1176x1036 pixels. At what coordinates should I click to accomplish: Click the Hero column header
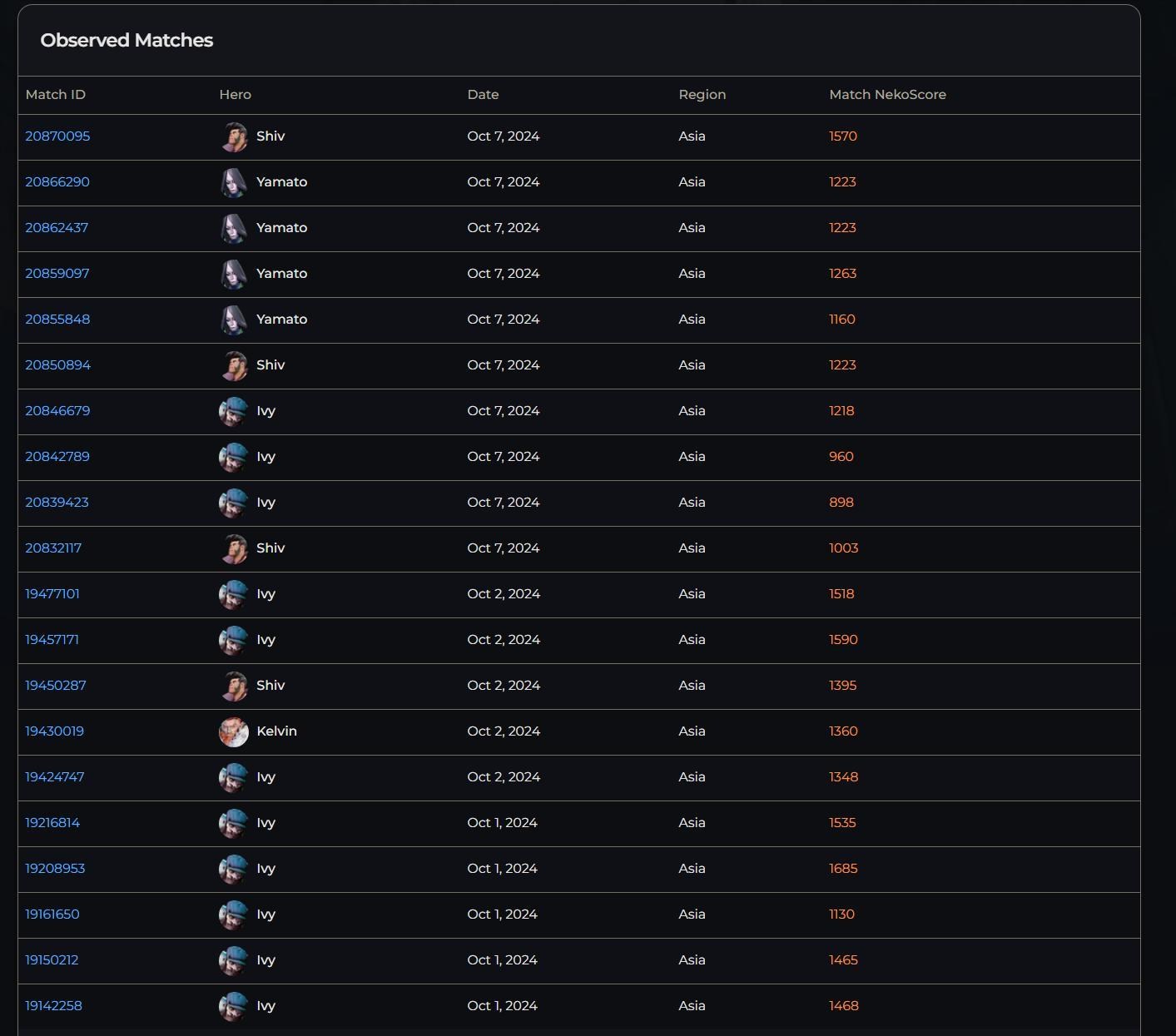pos(236,95)
